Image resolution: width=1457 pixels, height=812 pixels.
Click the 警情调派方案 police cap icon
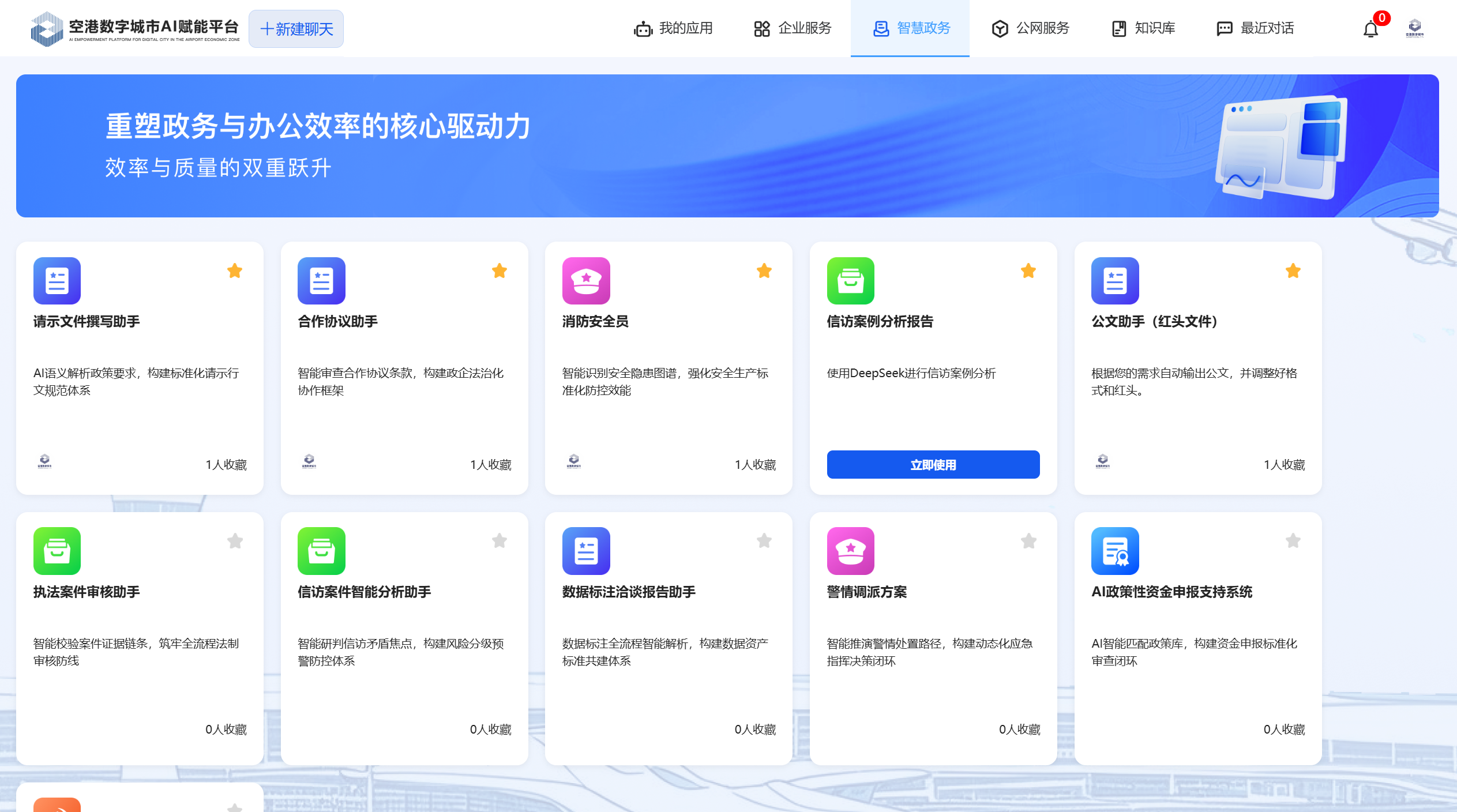click(850, 551)
